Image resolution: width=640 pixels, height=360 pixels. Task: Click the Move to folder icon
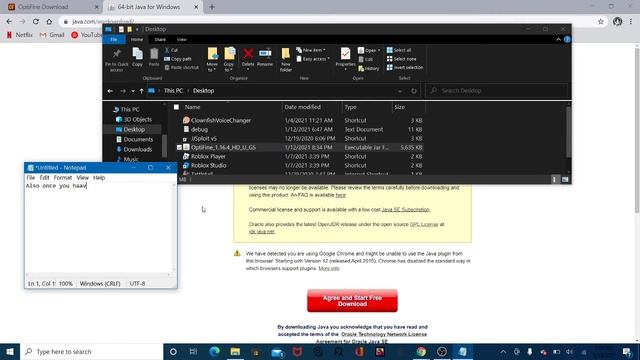(212, 54)
